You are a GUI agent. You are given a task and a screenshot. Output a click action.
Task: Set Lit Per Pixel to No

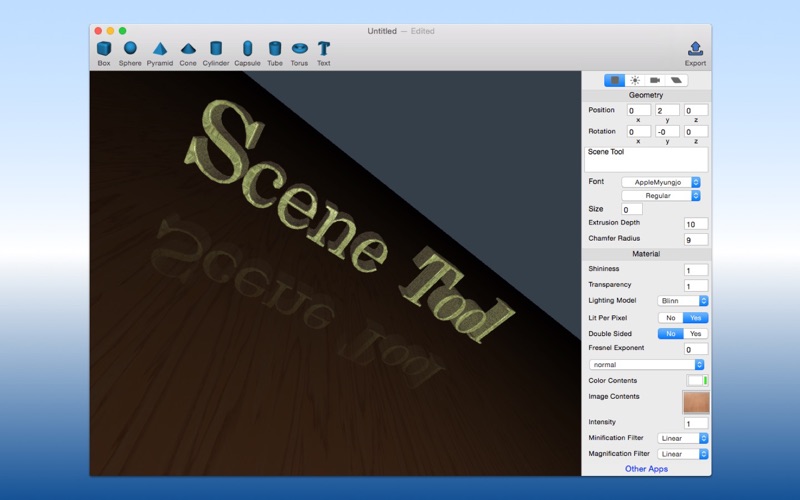[x=670, y=318]
